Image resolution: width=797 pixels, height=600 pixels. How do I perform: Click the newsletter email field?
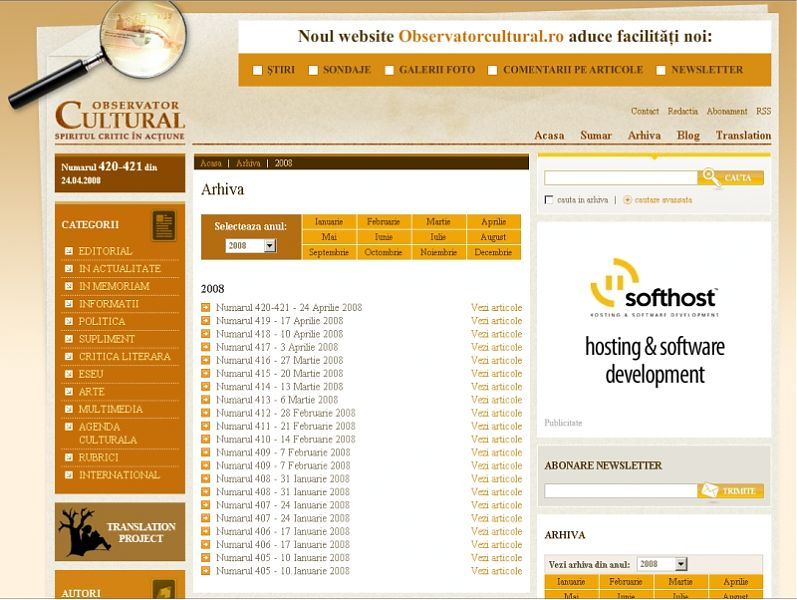coord(621,491)
